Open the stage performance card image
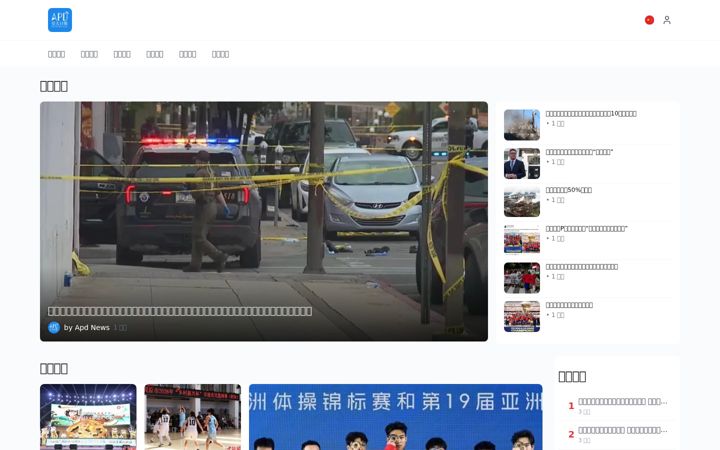 click(88, 417)
